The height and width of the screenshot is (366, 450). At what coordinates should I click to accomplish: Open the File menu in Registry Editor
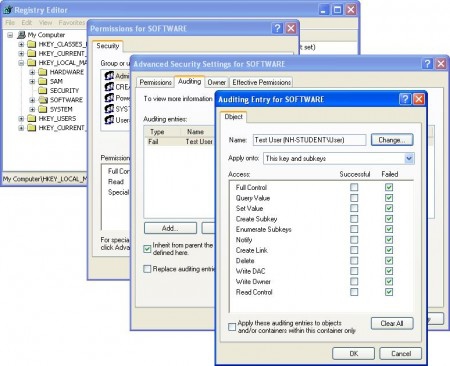click(10, 23)
